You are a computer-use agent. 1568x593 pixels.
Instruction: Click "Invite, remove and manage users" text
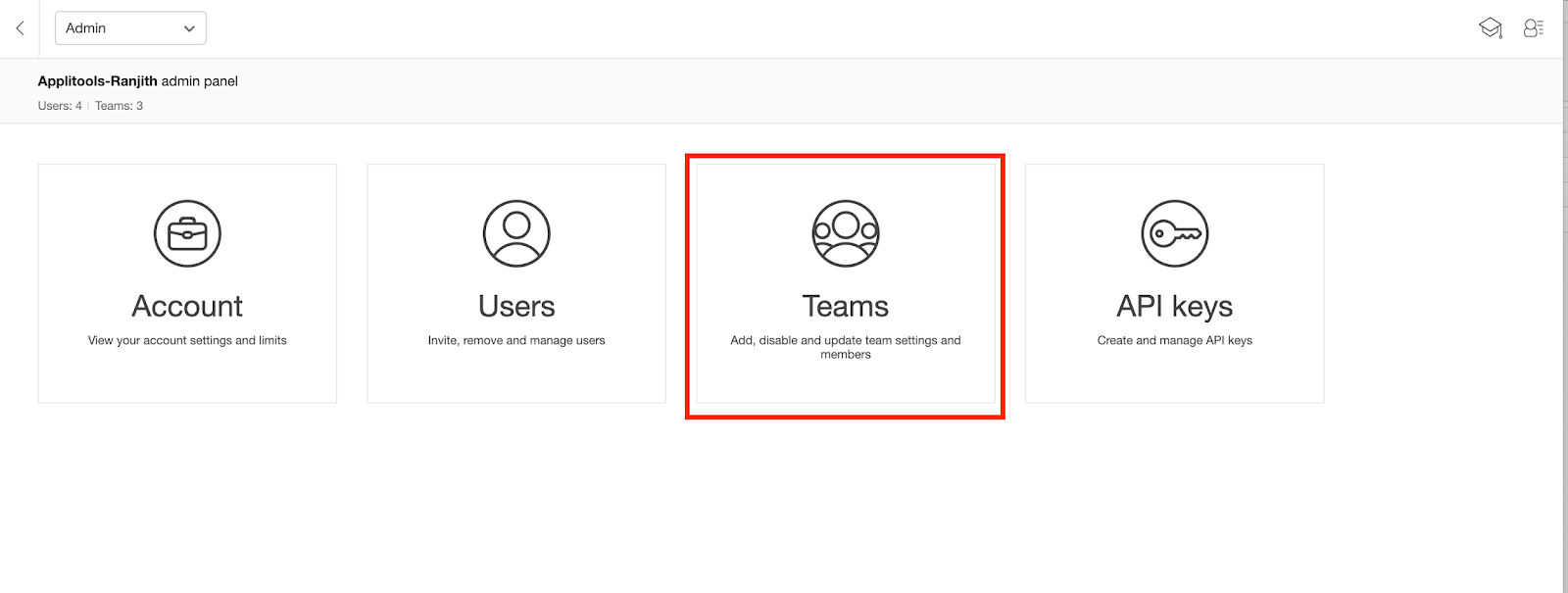tap(516, 341)
